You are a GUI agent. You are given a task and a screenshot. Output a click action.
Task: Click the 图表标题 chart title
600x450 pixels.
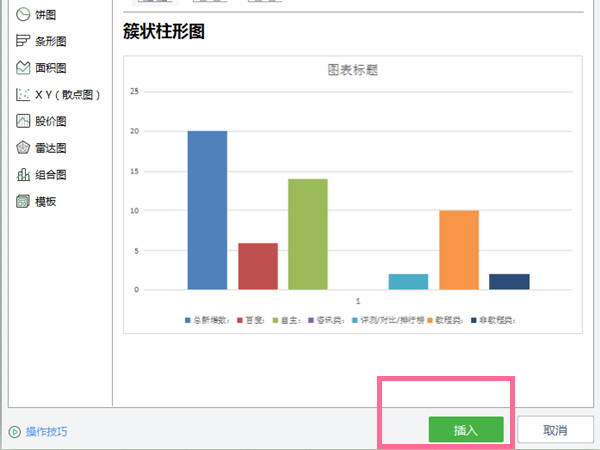click(x=352, y=71)
